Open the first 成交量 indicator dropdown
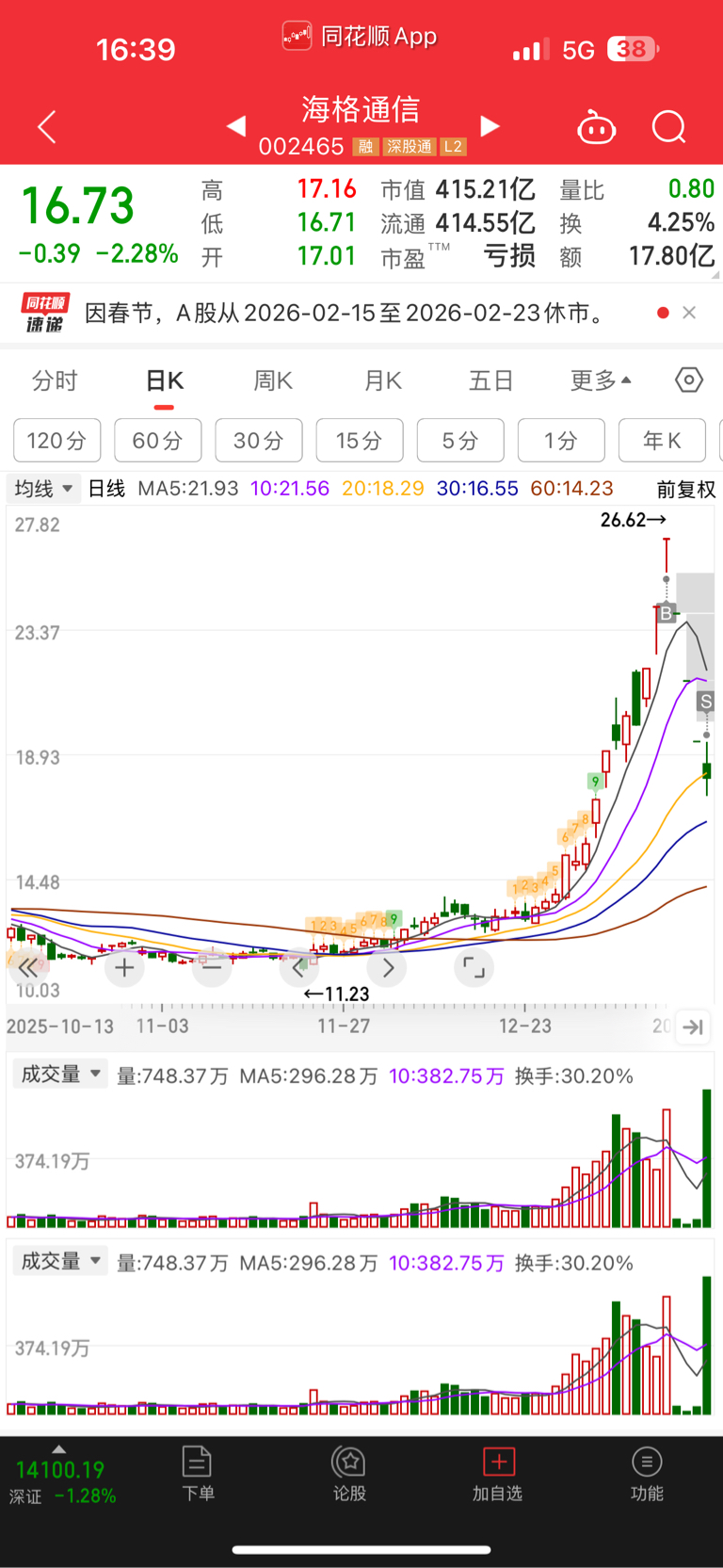 click(60, 1075)
